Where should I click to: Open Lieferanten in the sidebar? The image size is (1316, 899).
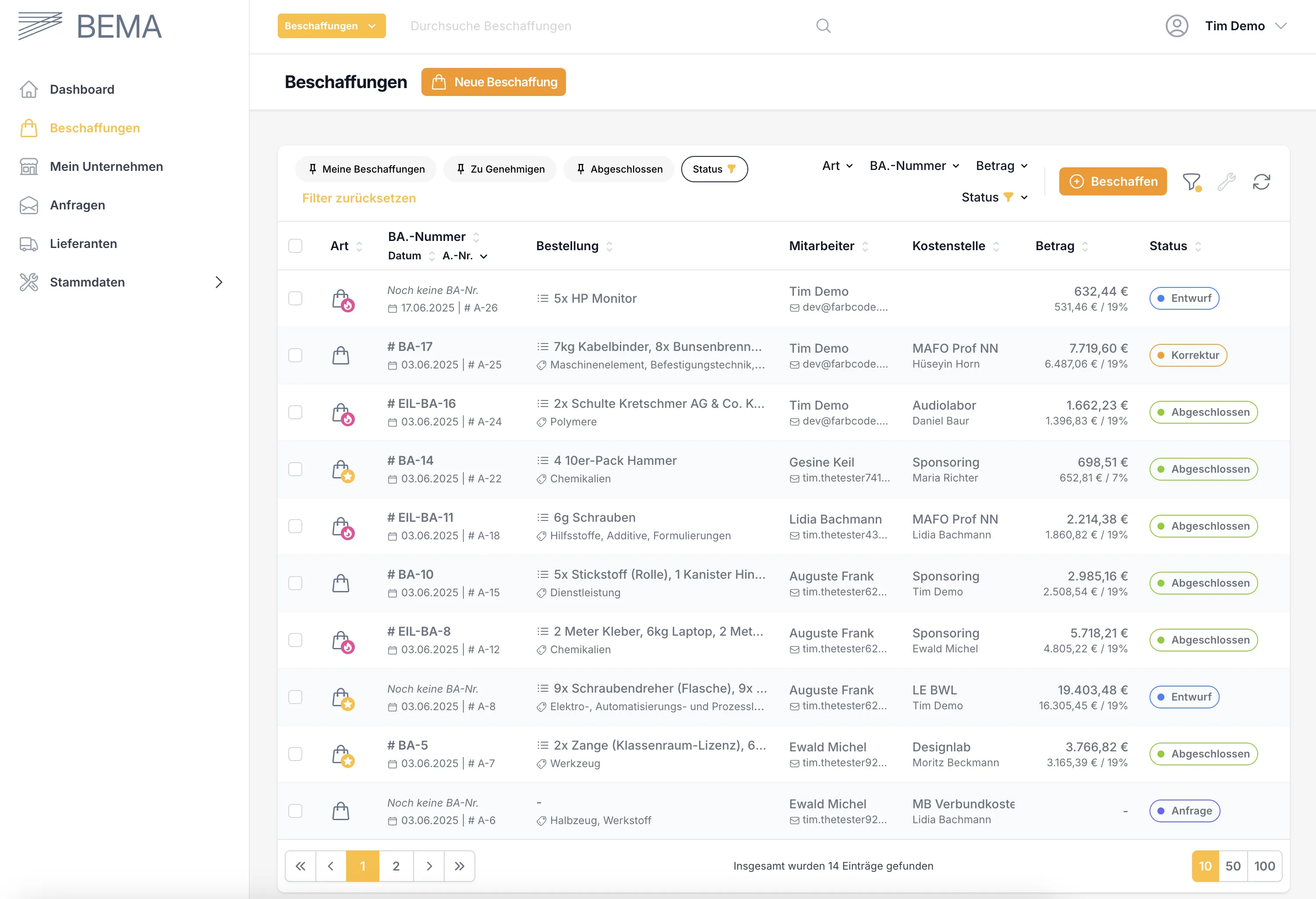[x=83, y=244]
